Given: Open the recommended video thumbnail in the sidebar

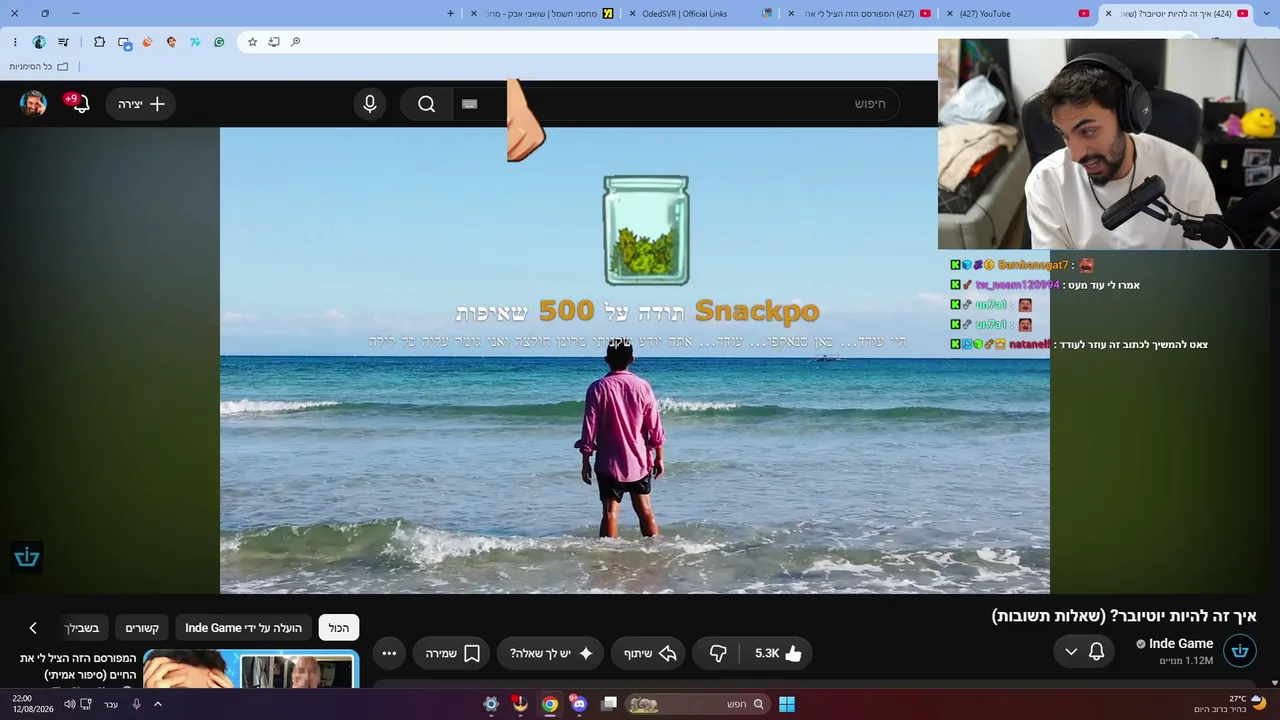Looking at the screenshot, I should pos(251,669).
